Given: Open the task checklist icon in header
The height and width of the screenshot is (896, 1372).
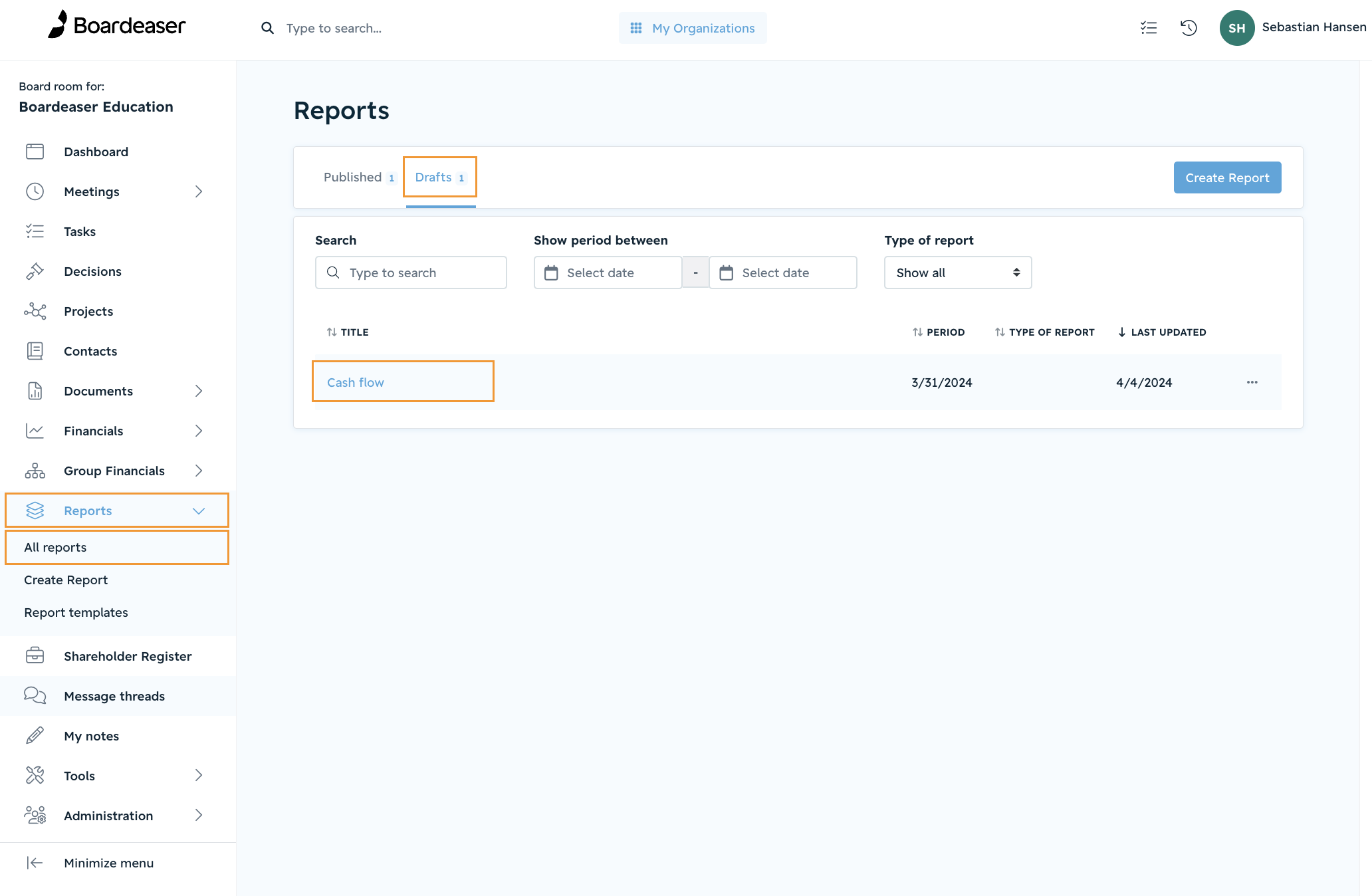Looking at the screenshot, I should (x=1149, y=28).
